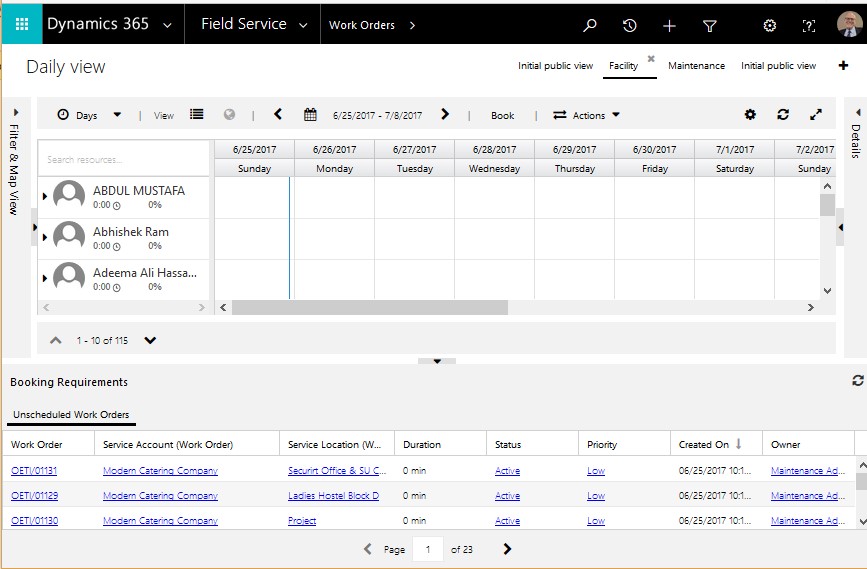Open work order OETI/01130

pyautogui.click(x=34, y=520)
